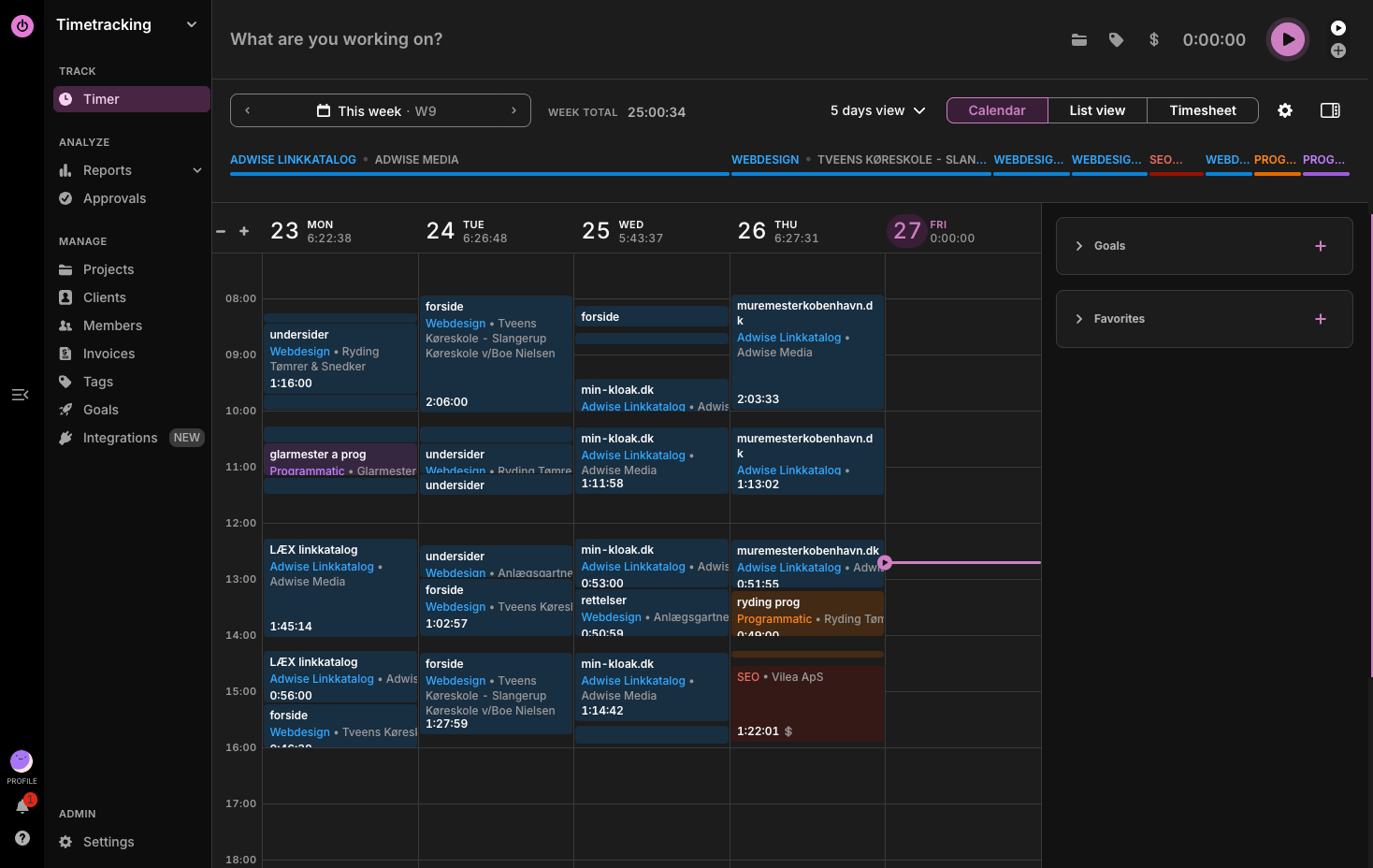Zoom in calendar with plus icon

[x=244, y=231]
